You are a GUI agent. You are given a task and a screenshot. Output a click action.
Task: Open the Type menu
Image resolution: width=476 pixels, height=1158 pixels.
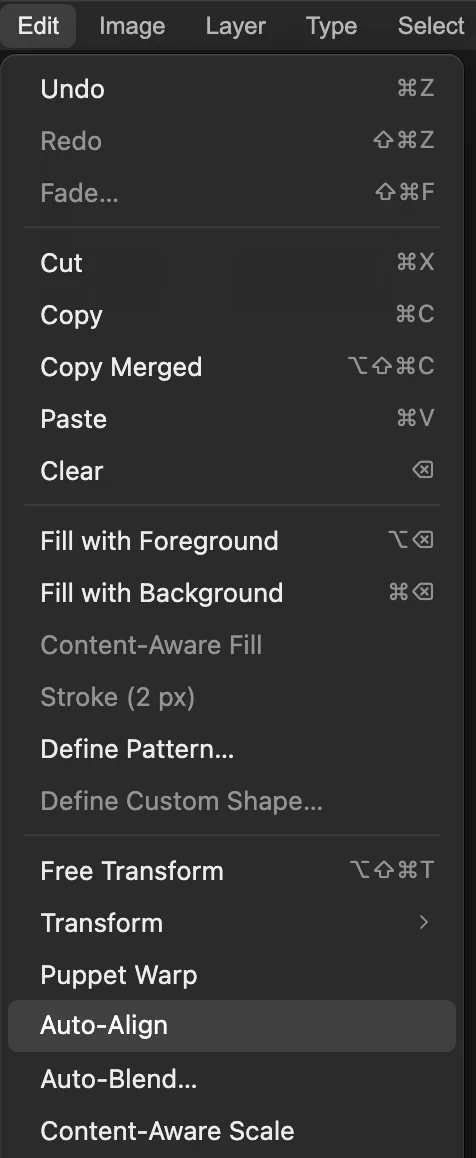click(331, 26)
